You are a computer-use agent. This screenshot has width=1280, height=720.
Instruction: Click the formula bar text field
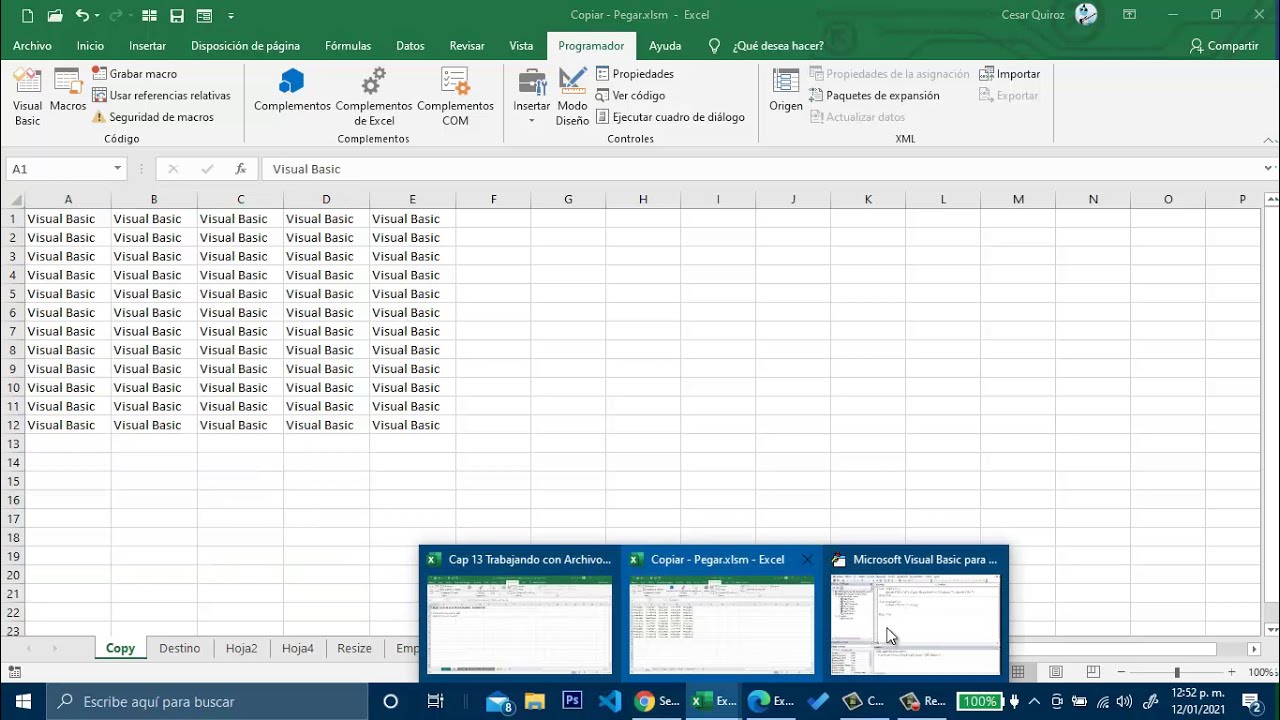point(760,169)
